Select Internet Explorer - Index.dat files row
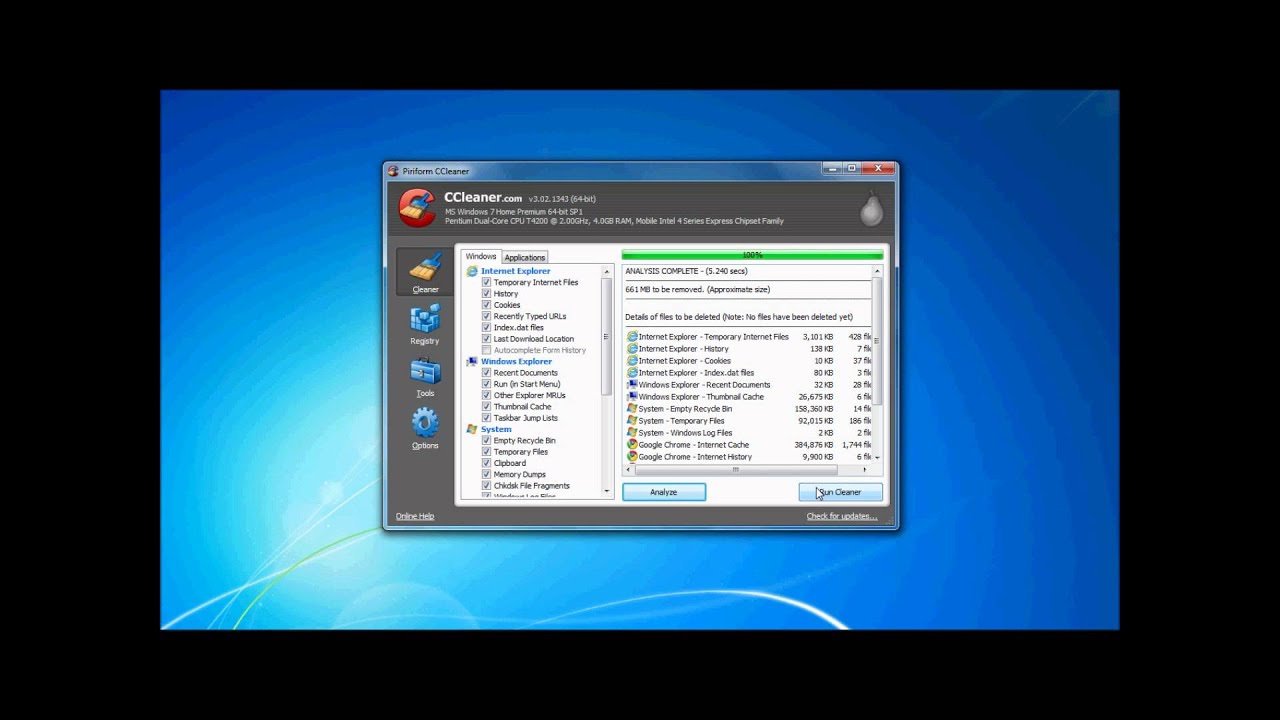Image resolution: width=1280 pixels, height=720 pixels. (x=748, y=373)
